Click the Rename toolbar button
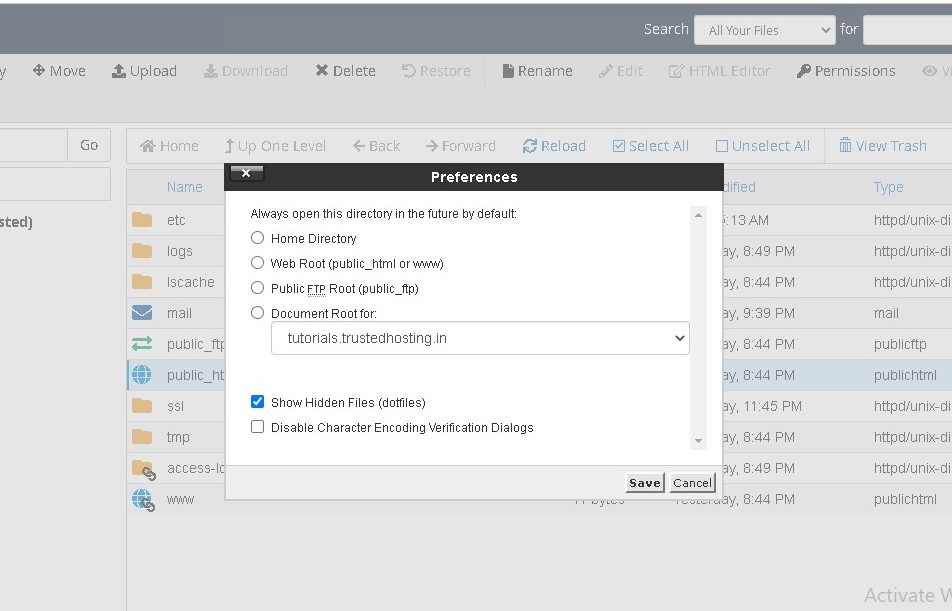 537,71
